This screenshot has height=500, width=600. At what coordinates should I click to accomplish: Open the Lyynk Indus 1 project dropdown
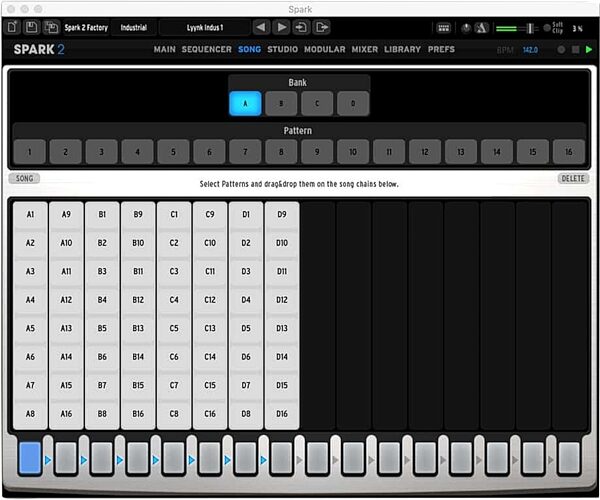205,28
